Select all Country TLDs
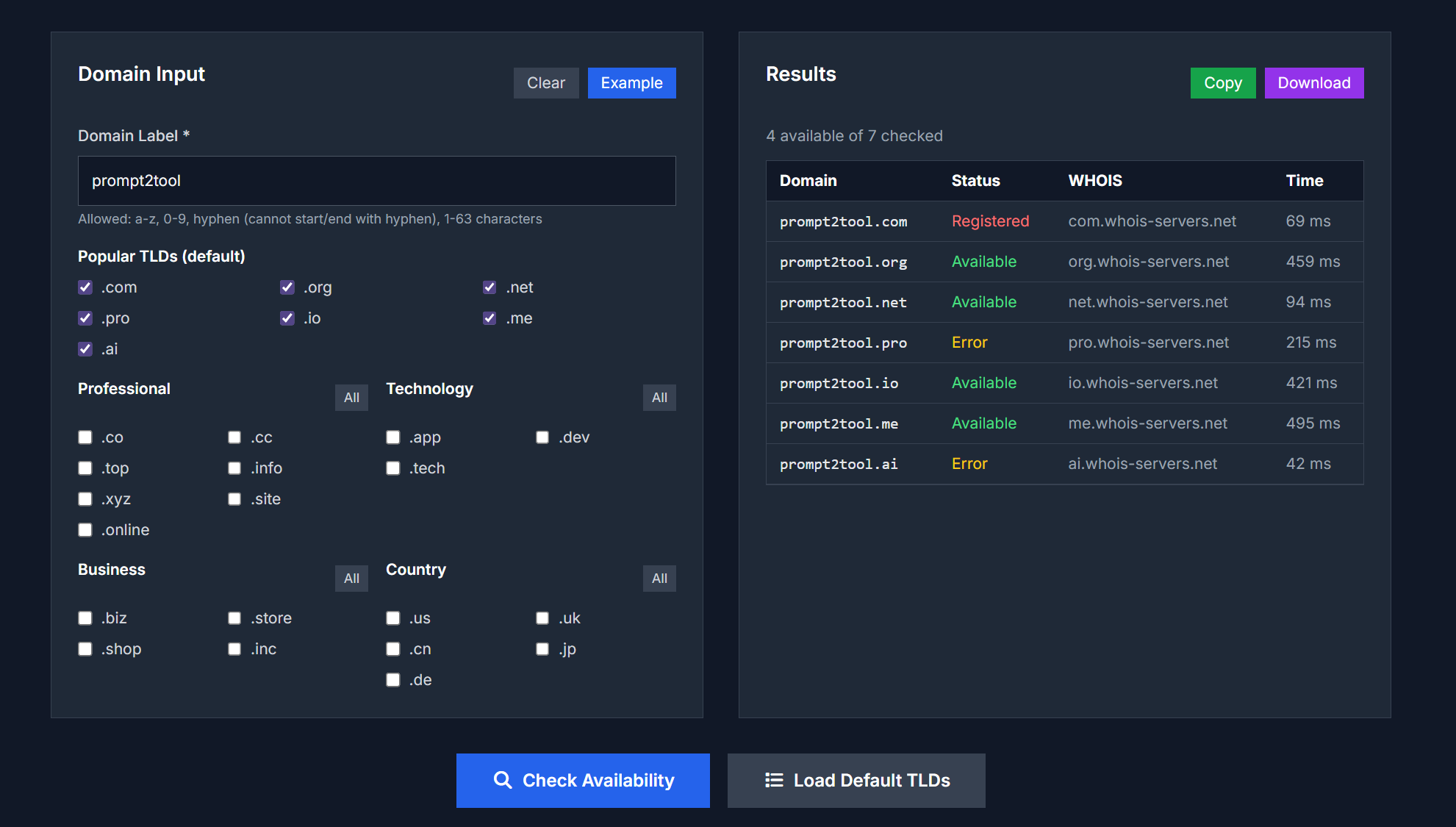The width and height of the screenshot is (1456, 827). (x=659, y=579)
